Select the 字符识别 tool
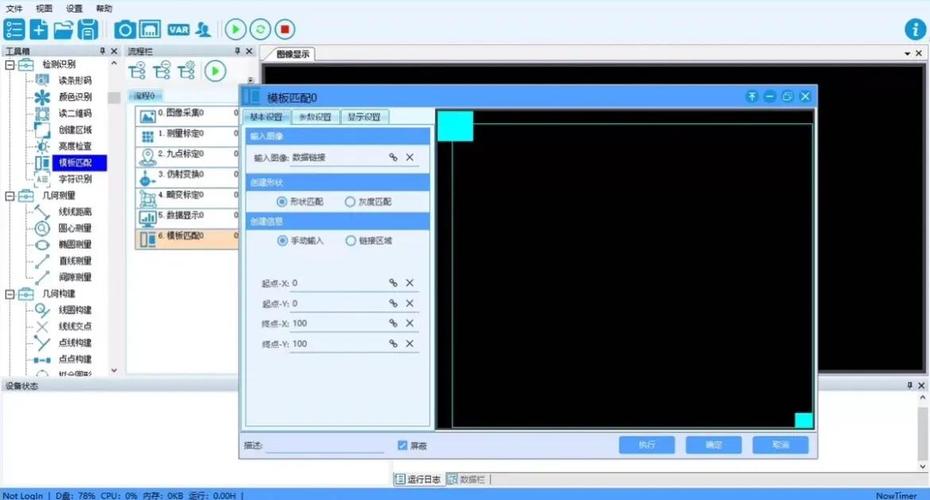This screenshot has height=500, width=930. pos(75,179)
